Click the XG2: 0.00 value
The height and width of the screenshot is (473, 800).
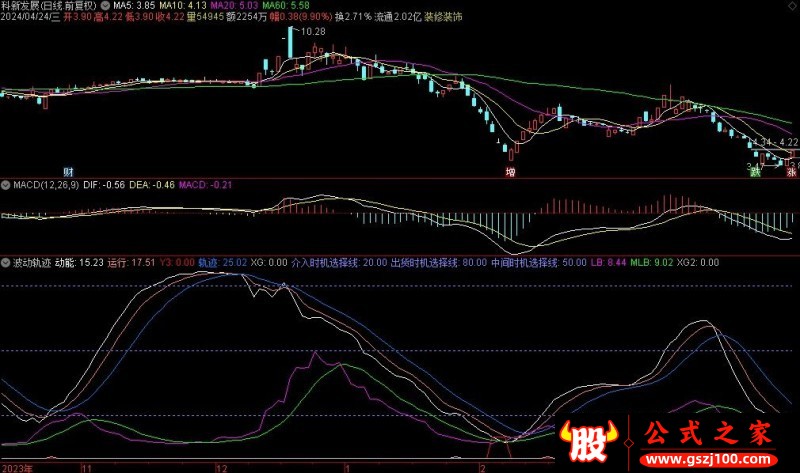[x=698, y=263]
